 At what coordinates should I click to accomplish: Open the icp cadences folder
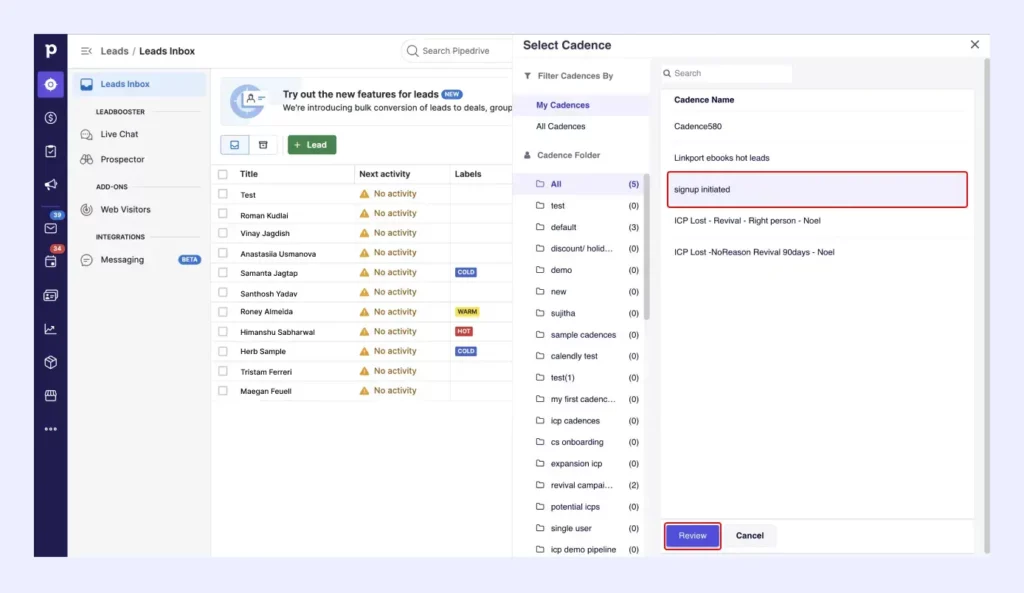tap(579, 421)
